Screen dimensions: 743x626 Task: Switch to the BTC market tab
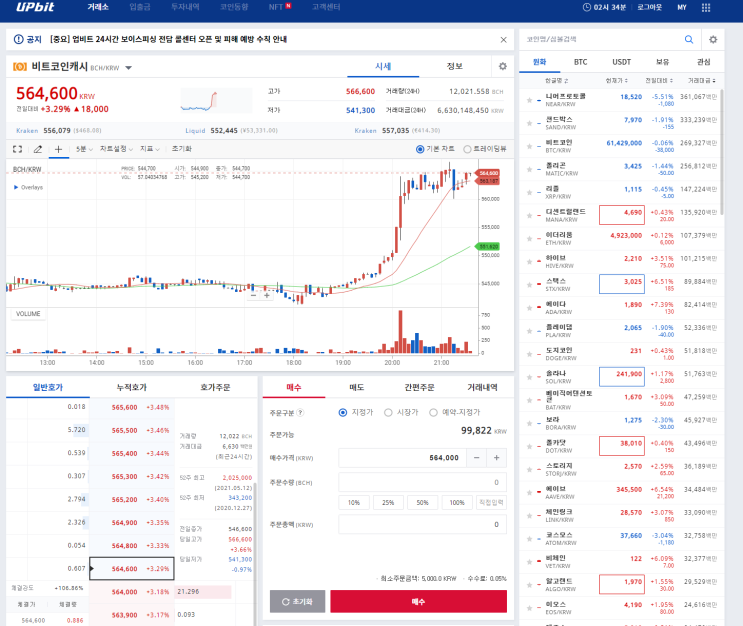click(580, 62)
